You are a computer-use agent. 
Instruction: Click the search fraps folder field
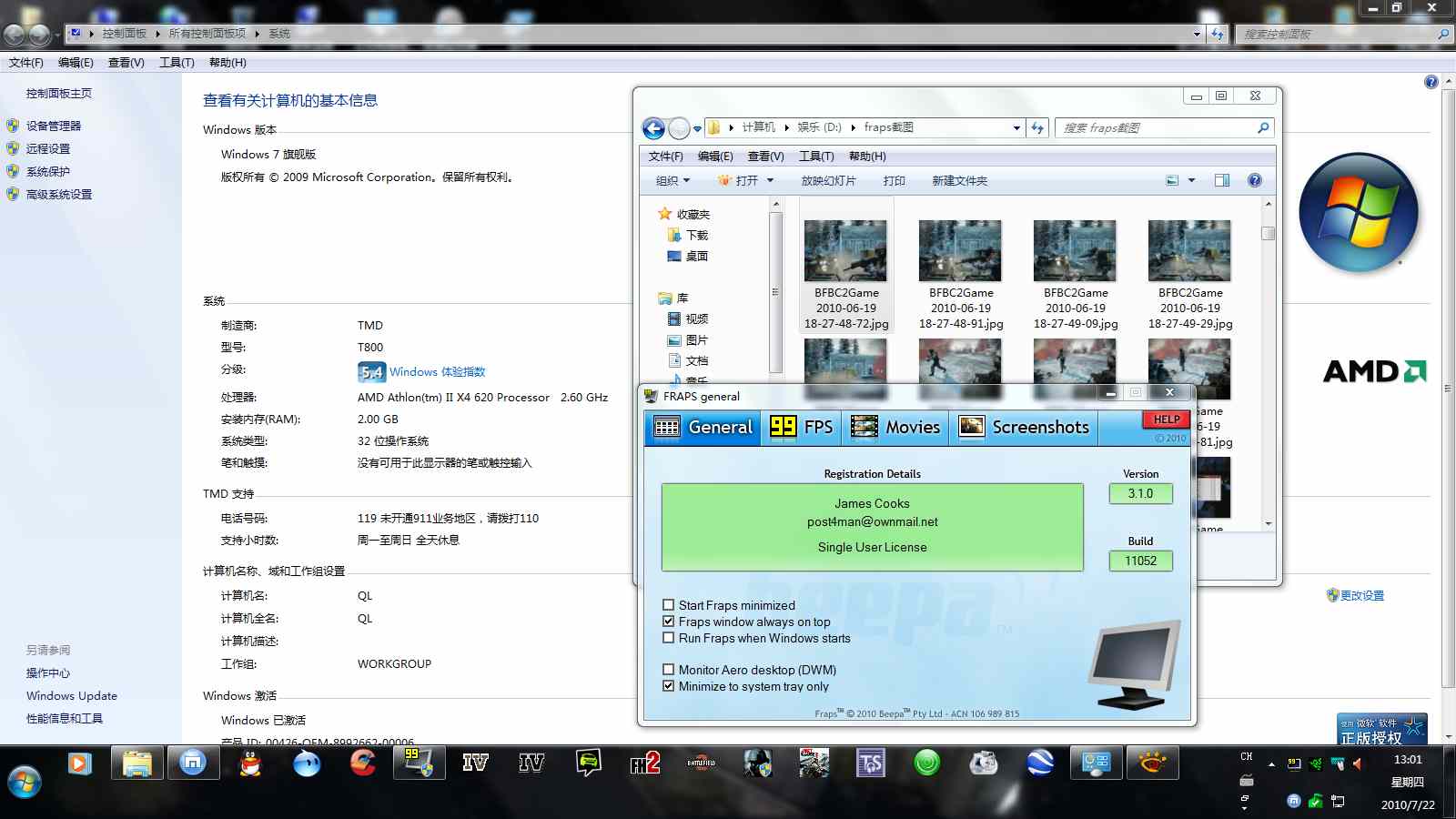tap(1164, 128)
